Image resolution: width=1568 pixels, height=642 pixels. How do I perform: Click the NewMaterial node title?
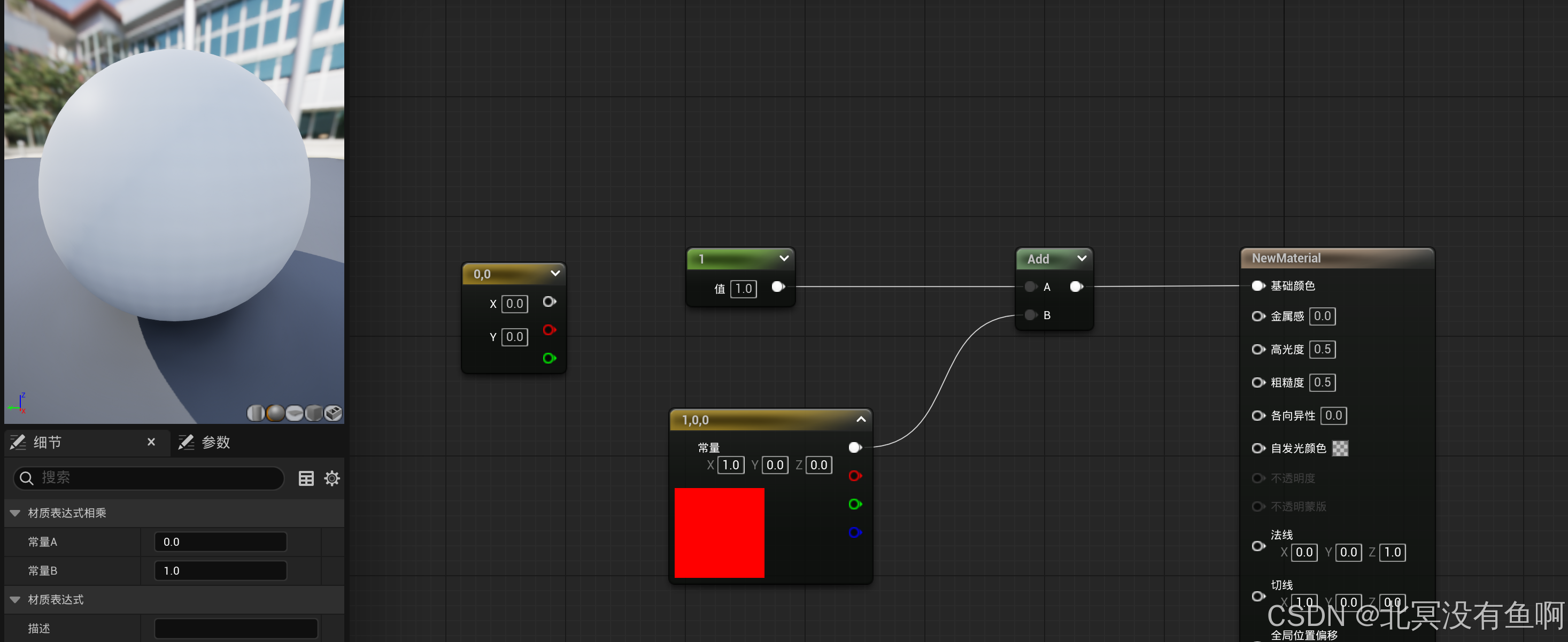pyautogui.click(x=1286, y=258)
